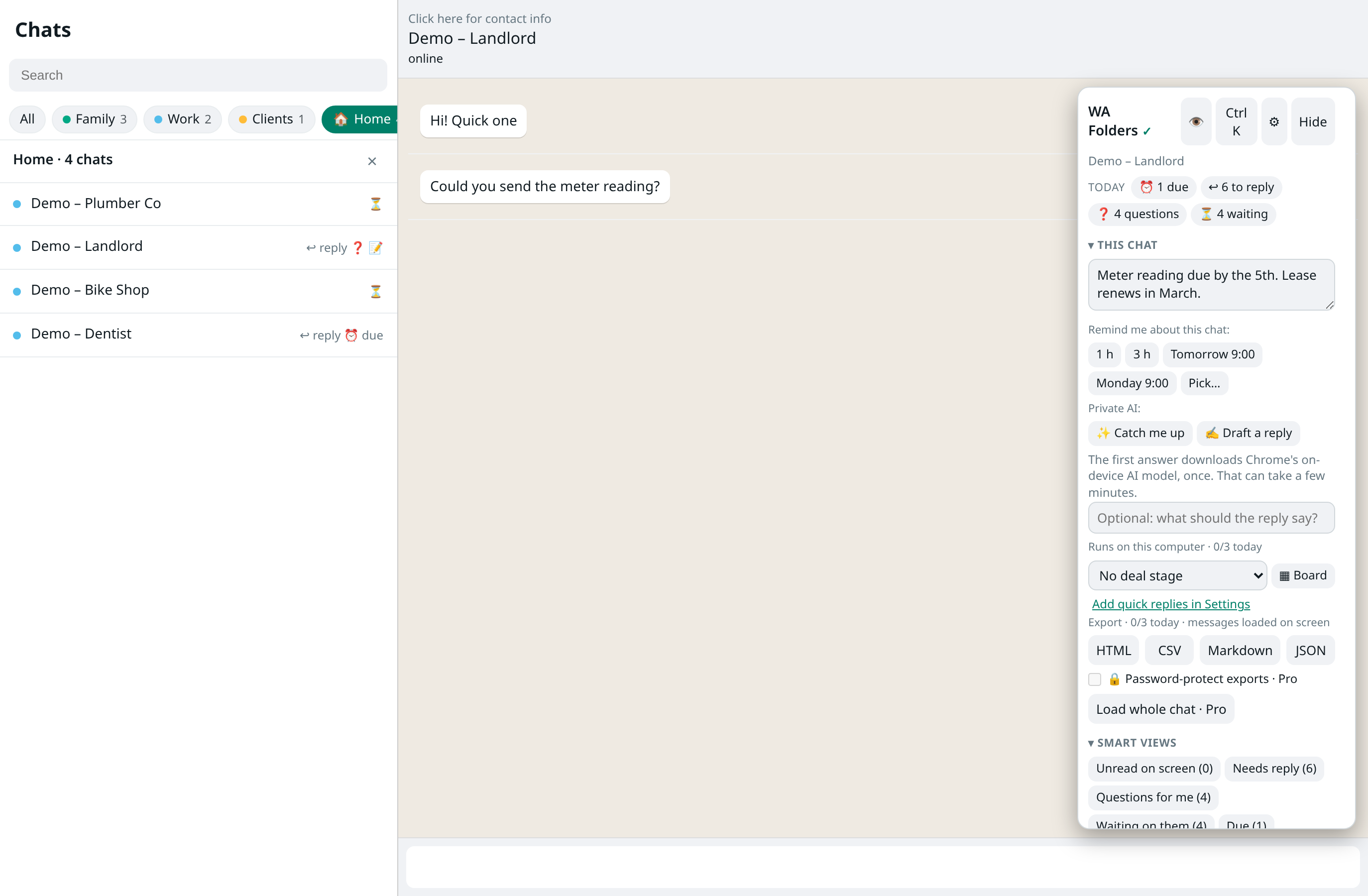1368x896 pixels.
Task: Open the 1 due chip in Today
Action: (1164, 187)
